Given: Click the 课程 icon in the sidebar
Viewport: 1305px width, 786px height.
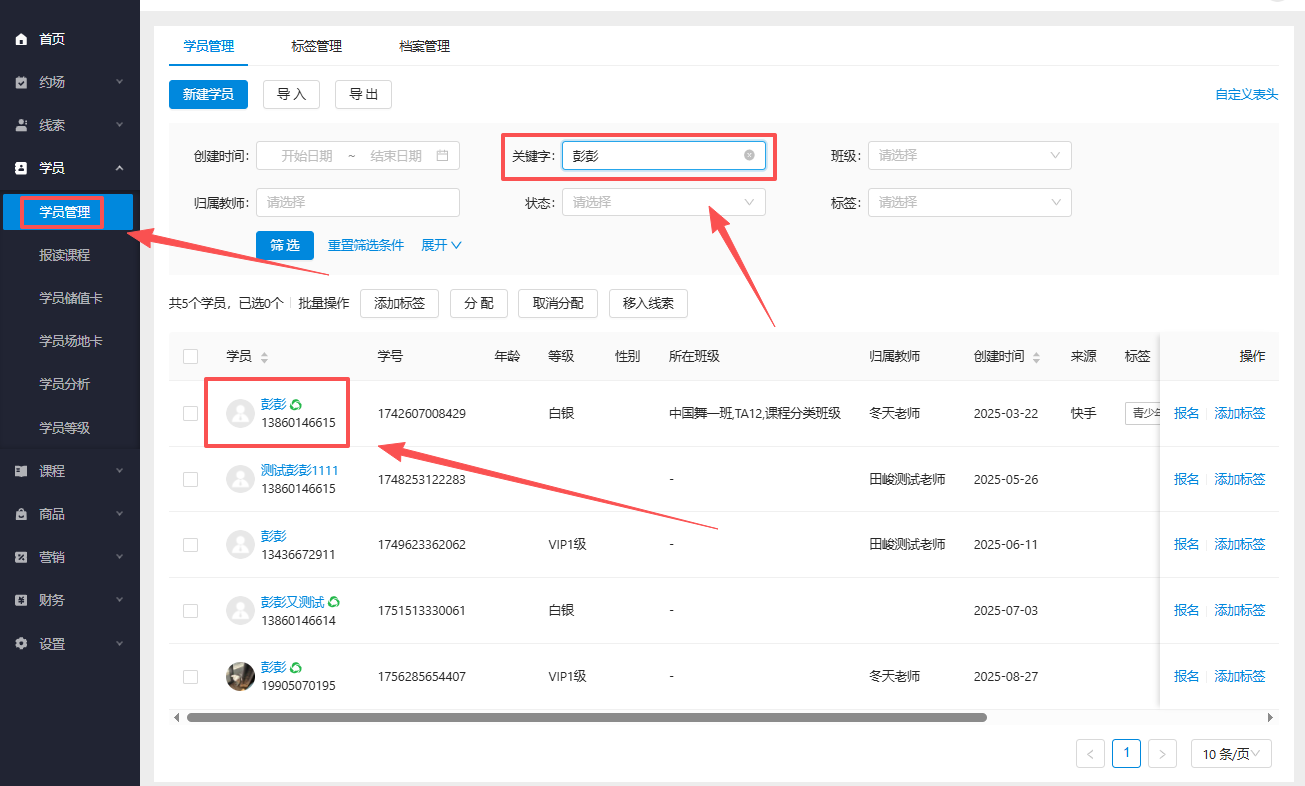Looking at the screenshot, I should tap(22, 470).
